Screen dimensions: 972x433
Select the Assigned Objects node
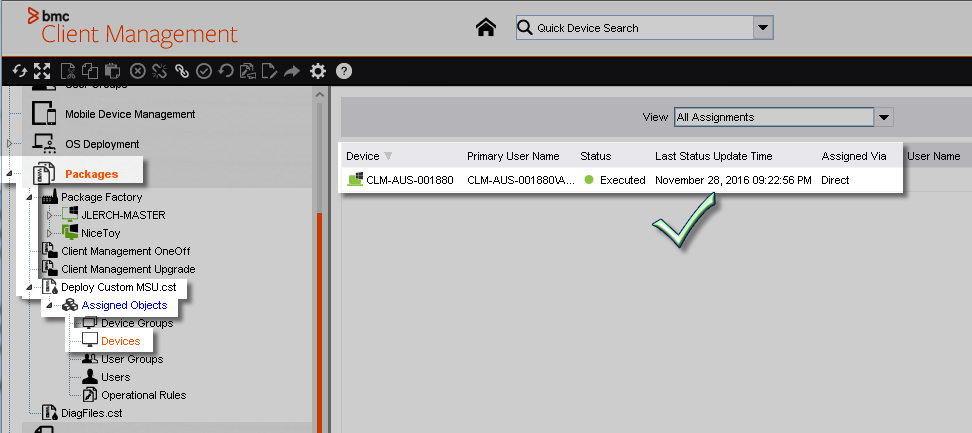pyautogui.click(x=125, y=305)
